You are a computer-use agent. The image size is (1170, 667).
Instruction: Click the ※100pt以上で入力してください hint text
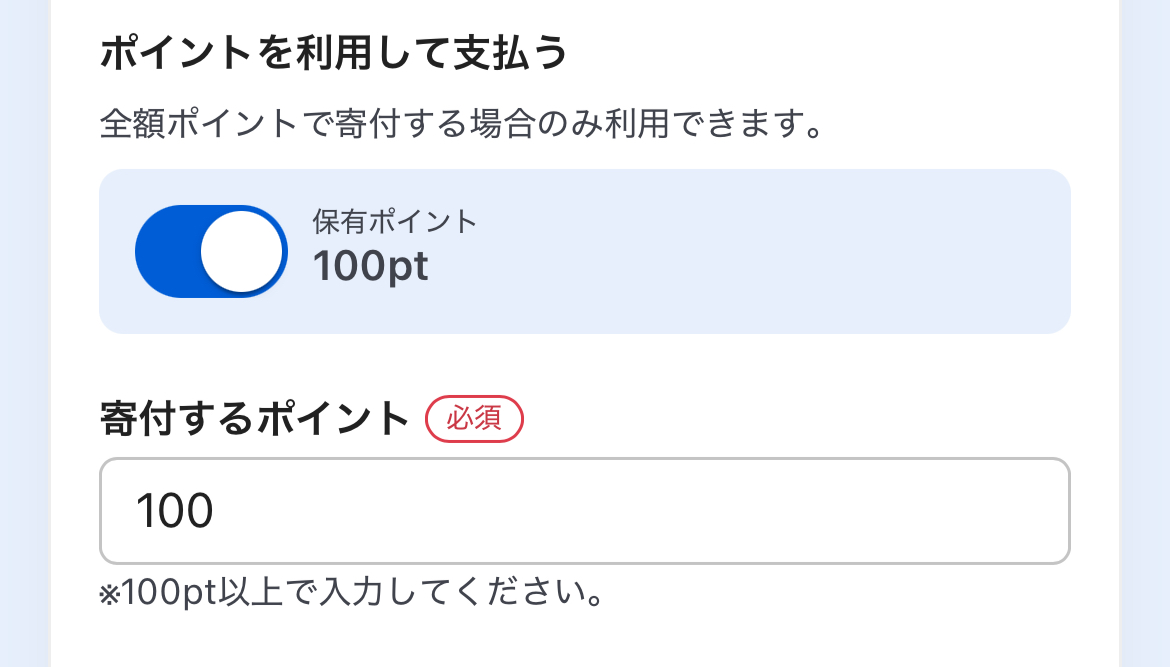point(355,595)
